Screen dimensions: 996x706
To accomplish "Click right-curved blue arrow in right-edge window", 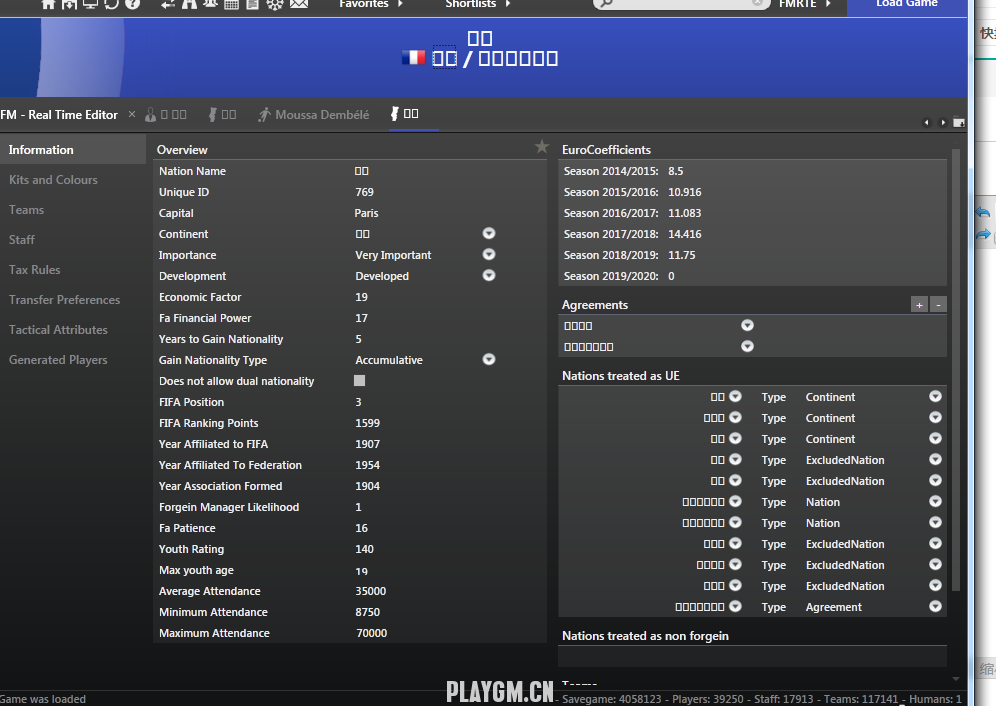I will coord(983,234).
